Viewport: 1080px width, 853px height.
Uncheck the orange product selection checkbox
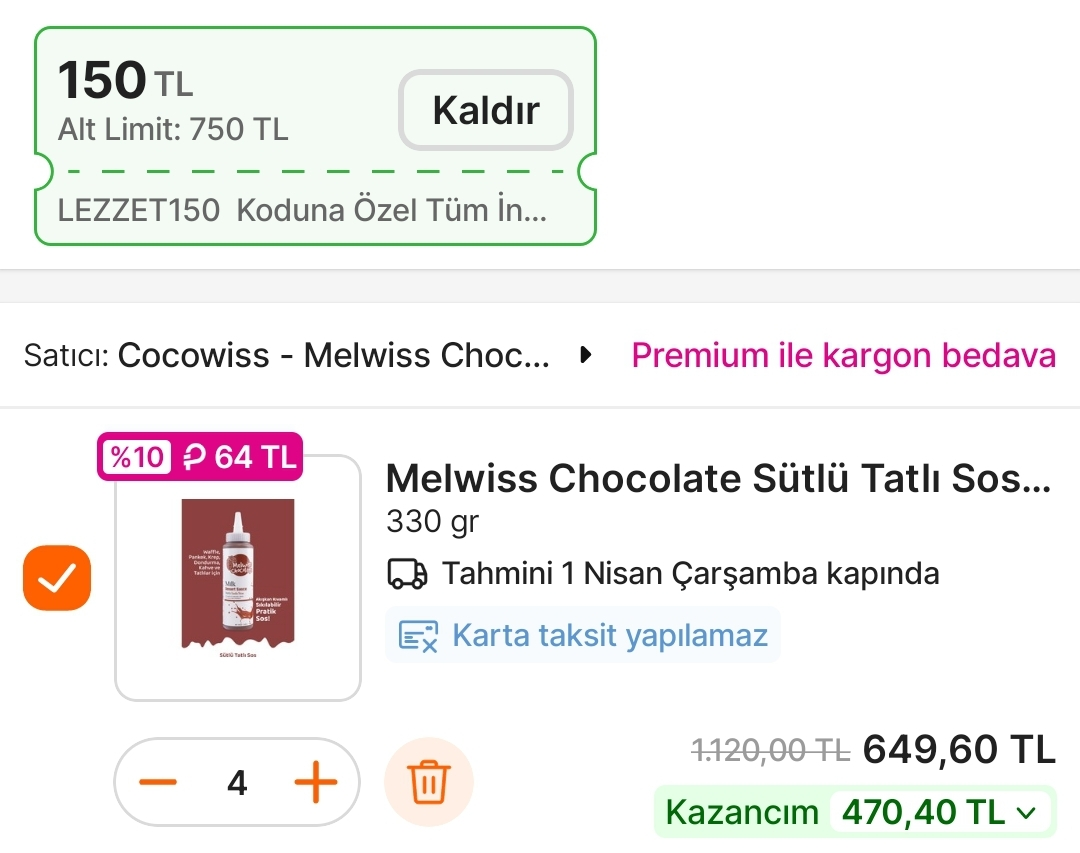pos(57,578)
